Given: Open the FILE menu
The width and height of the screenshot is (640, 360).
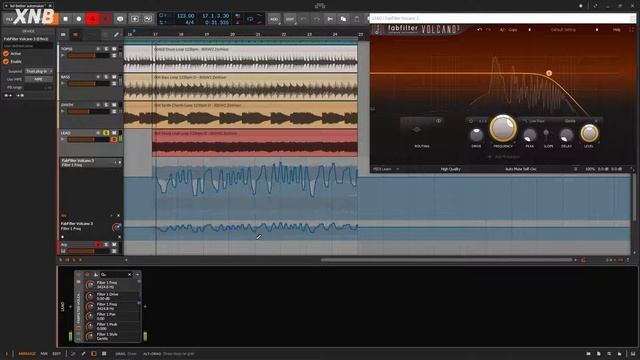Looking at the screenshot, I should coord(9,19).
